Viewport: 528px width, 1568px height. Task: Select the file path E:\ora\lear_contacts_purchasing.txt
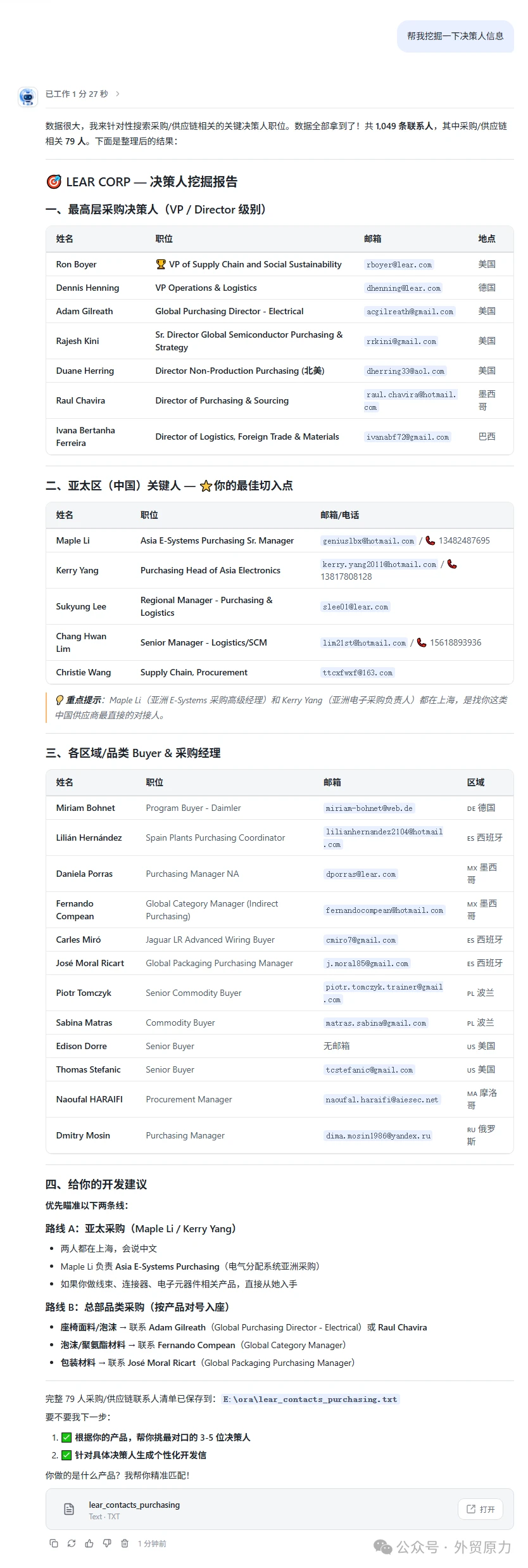pos(310,1399)
